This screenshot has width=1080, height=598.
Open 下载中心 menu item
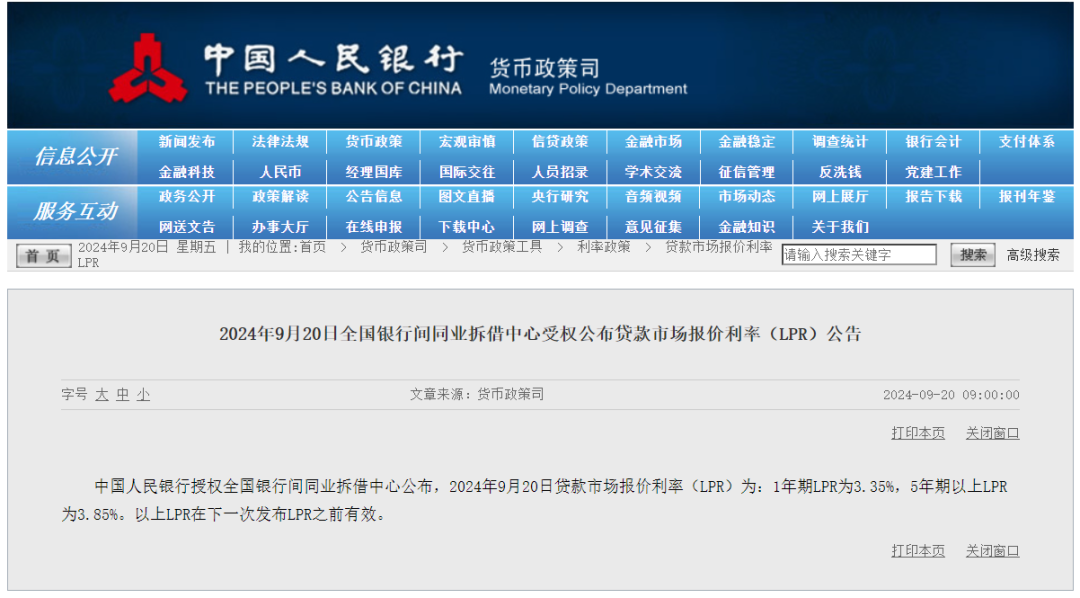(x=467, y=227)
